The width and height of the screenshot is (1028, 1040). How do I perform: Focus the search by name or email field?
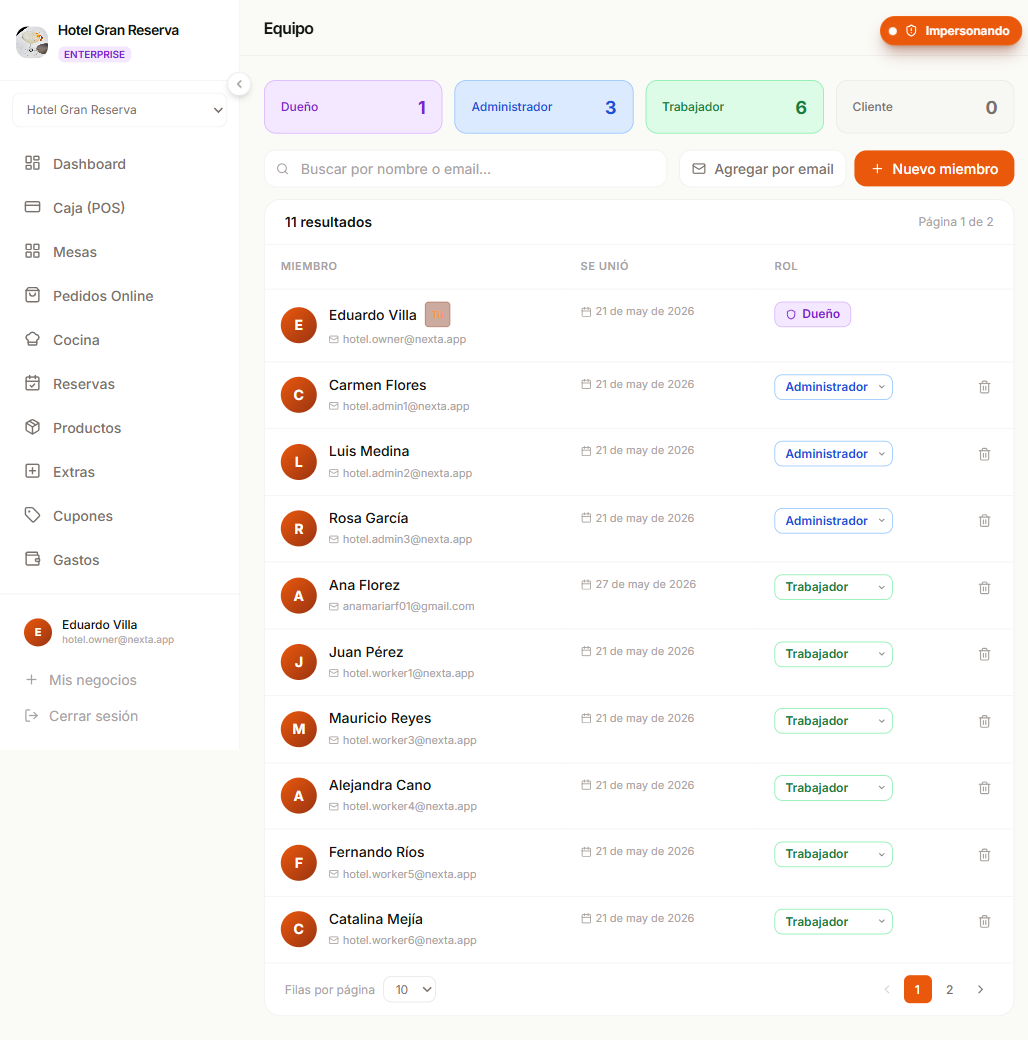[466, 168]
